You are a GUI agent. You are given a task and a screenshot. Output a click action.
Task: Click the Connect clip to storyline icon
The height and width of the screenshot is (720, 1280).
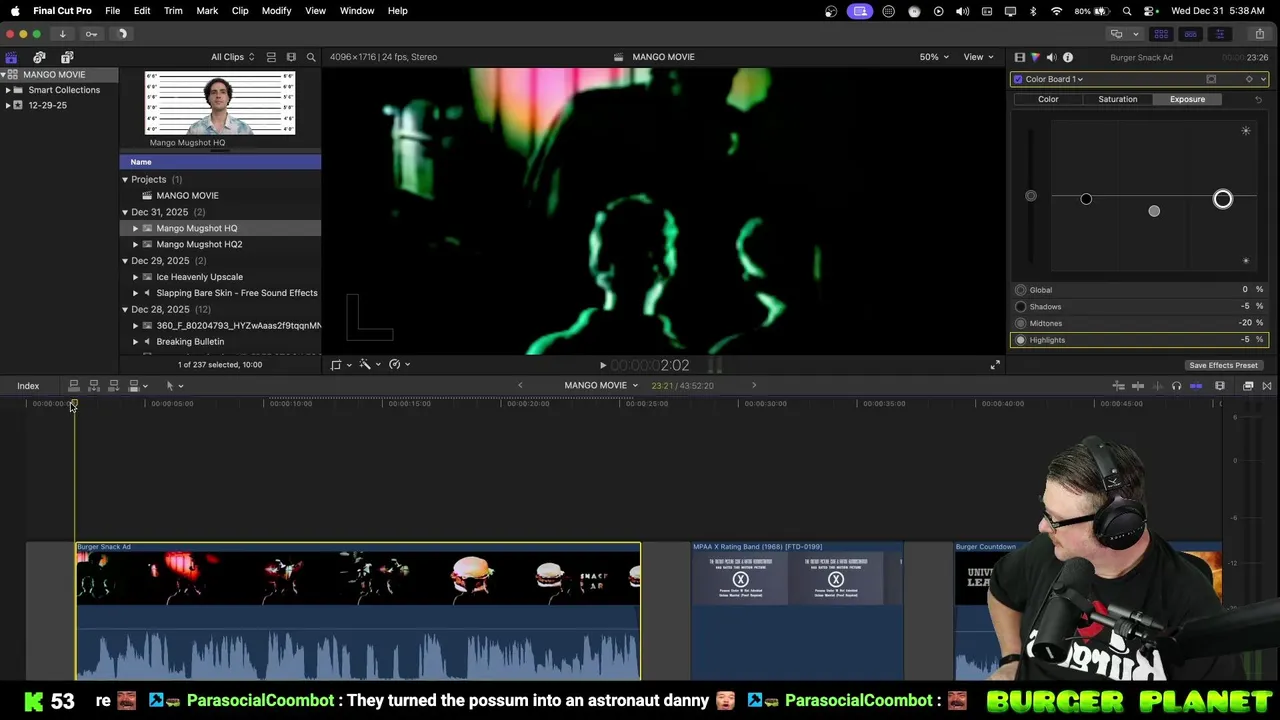click(73, 386)
